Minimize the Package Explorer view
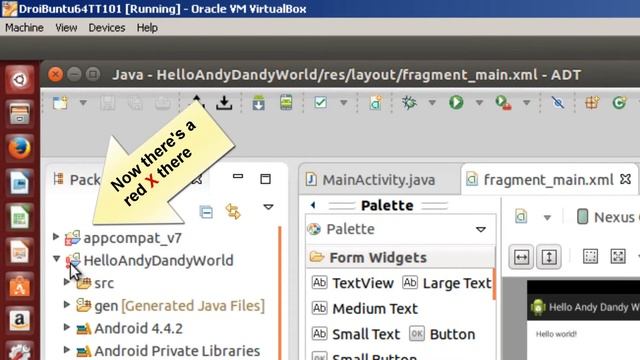This screenshot has height=360, width=640. (238, 177)
